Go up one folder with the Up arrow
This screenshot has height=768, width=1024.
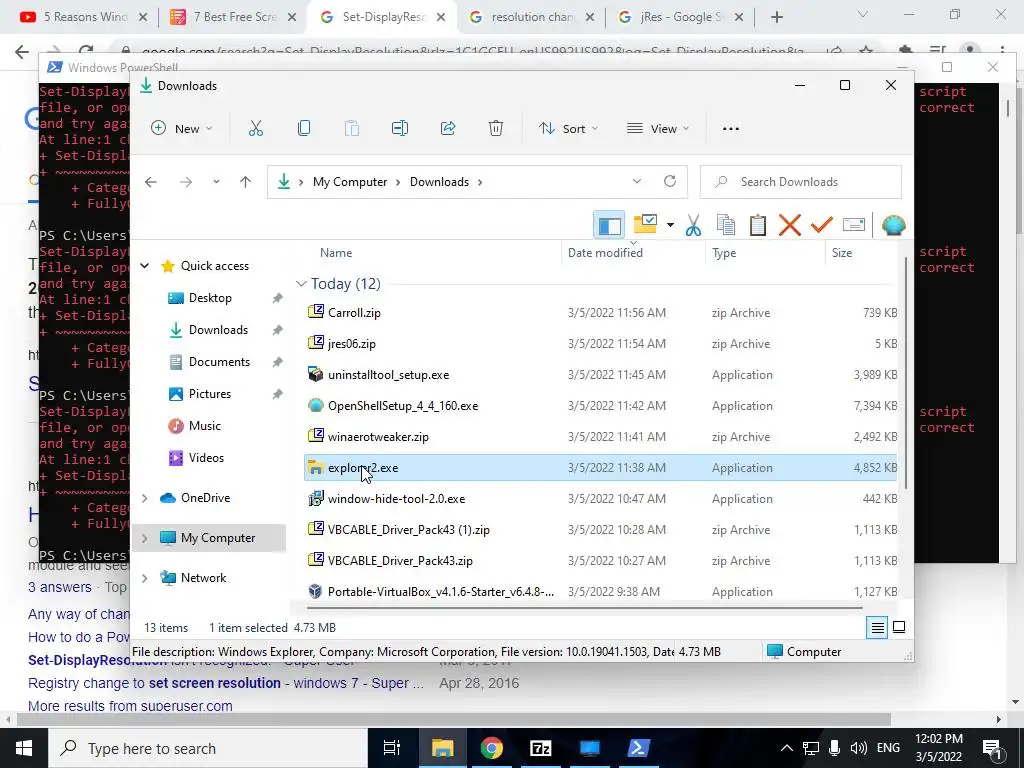[x=246, y=182]
